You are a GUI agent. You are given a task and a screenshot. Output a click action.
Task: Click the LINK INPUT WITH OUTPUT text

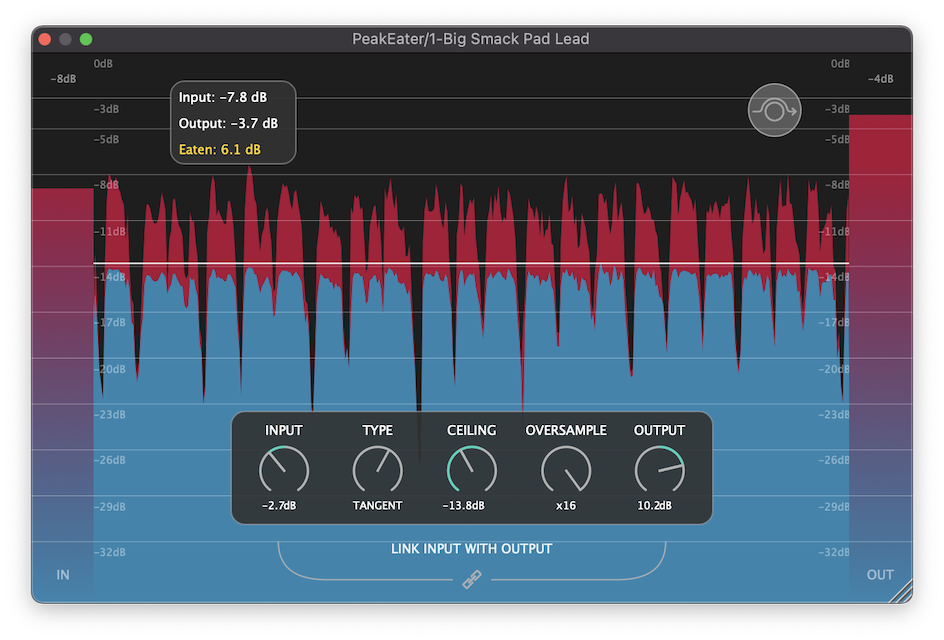471,549
